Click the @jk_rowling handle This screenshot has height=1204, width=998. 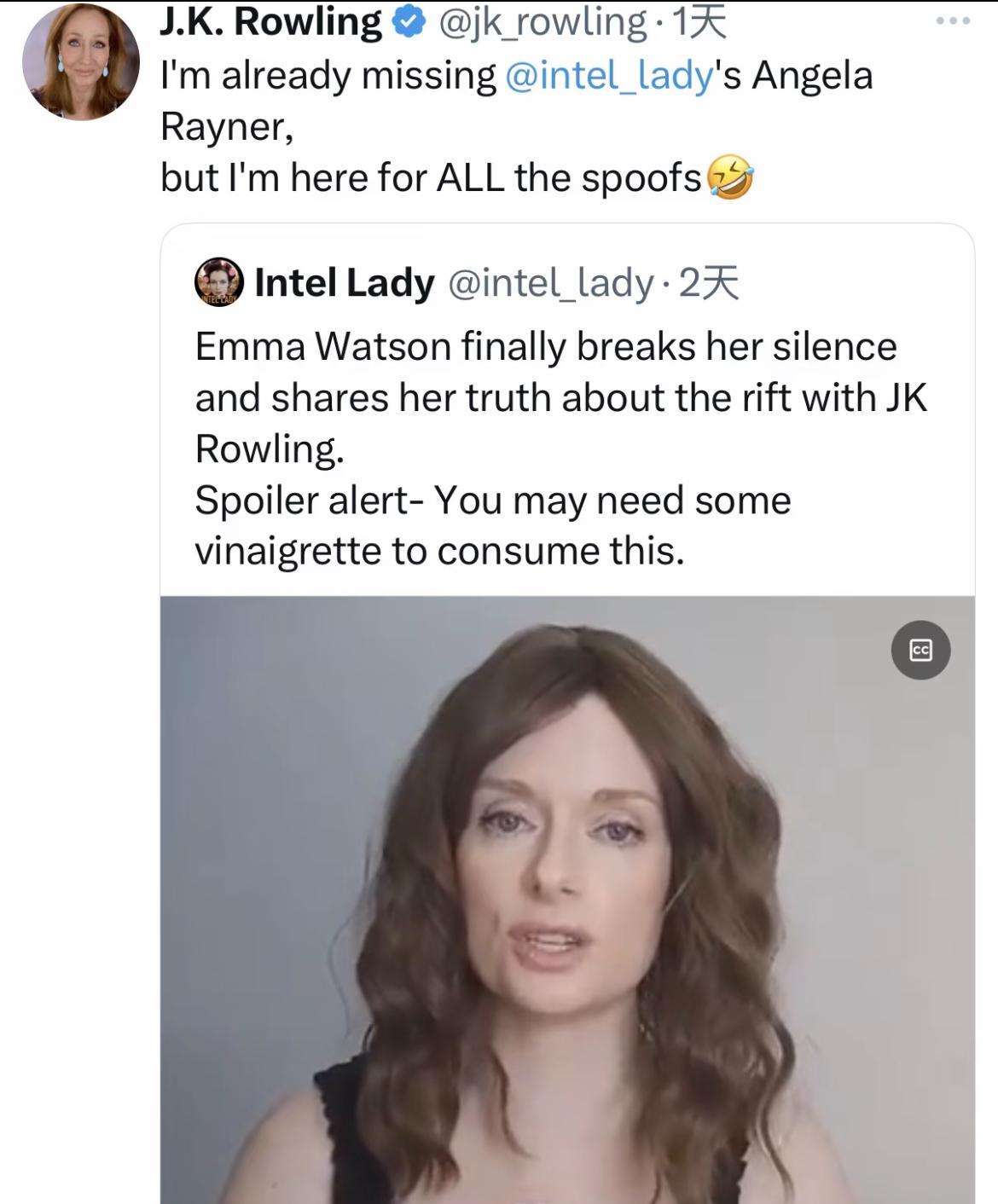tap(542, 22)
